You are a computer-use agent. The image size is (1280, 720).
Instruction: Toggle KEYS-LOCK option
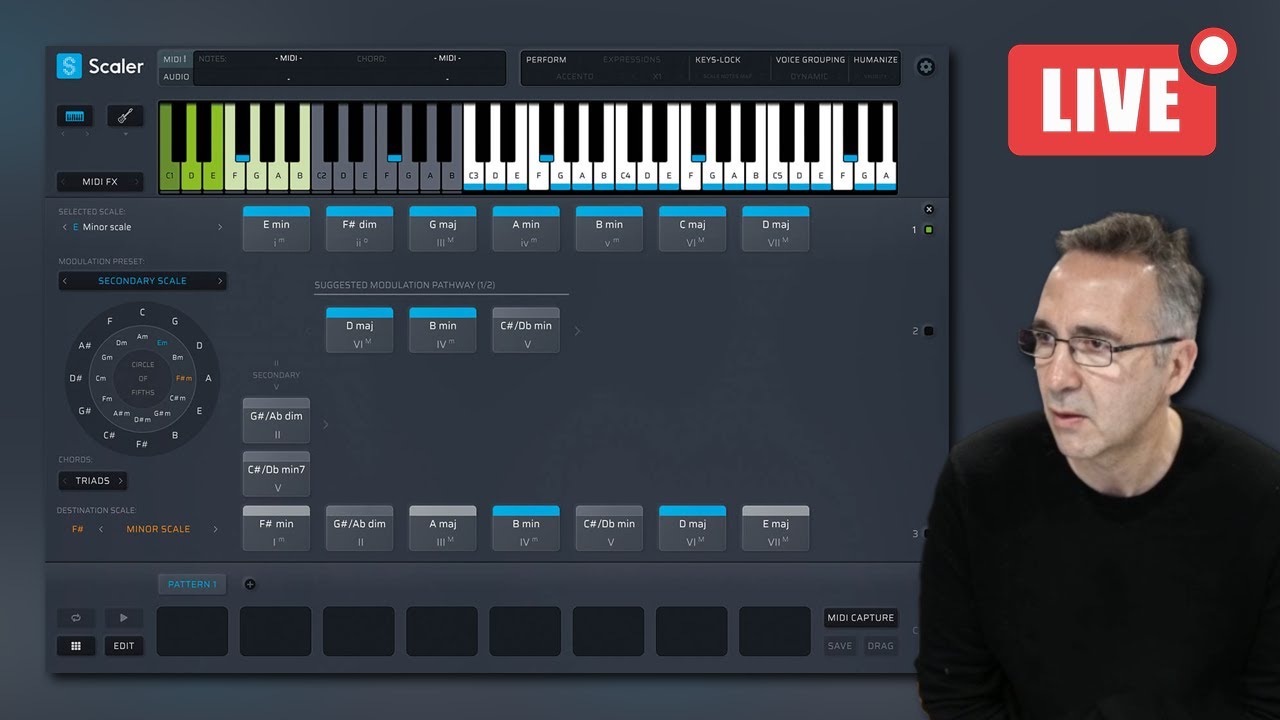tap(718, 60)
